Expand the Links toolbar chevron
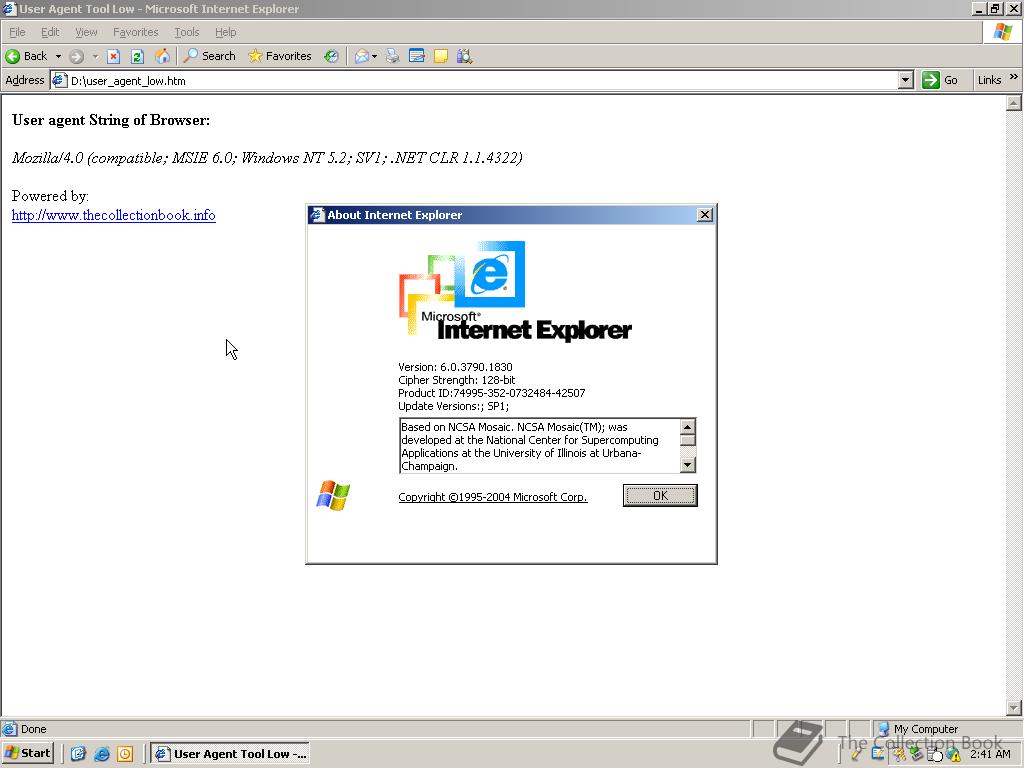Screen dimensions: 1024x768 point(1014,77)
